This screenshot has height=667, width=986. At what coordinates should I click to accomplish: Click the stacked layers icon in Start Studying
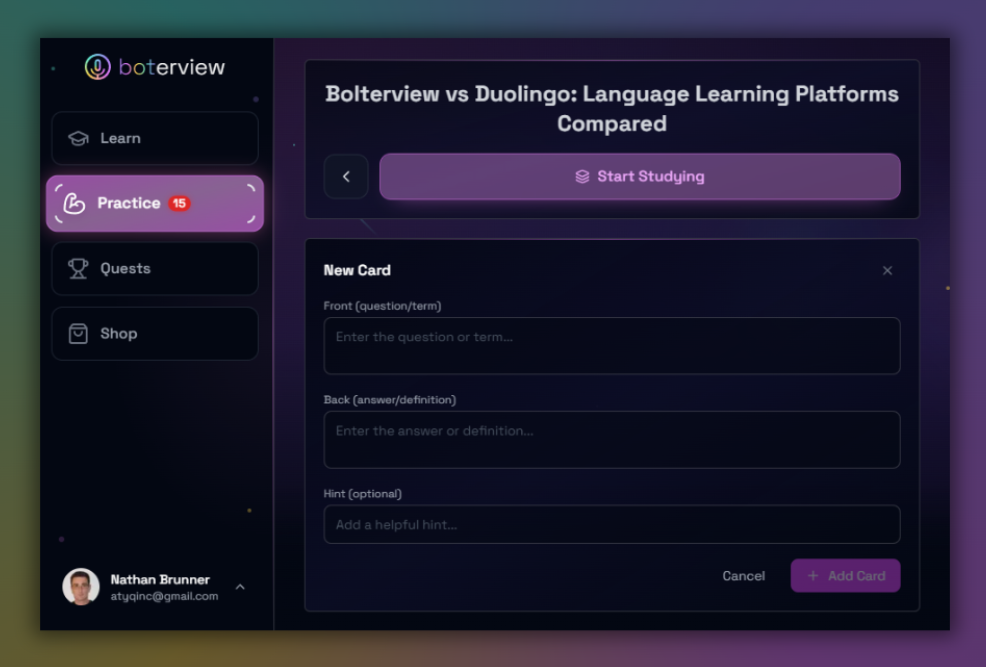[x=582, y=177]
